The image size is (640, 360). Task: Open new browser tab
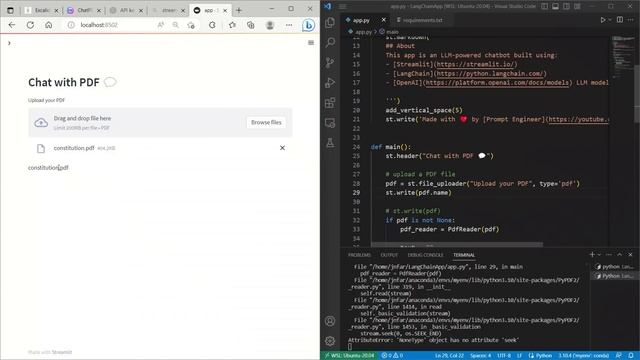coord(239,10)
